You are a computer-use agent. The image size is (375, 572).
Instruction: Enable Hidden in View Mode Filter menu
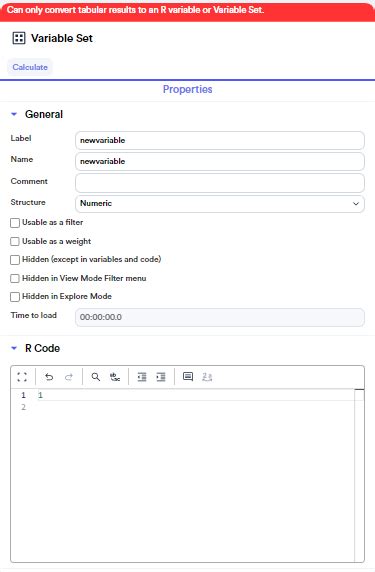(x=15, y=278)
